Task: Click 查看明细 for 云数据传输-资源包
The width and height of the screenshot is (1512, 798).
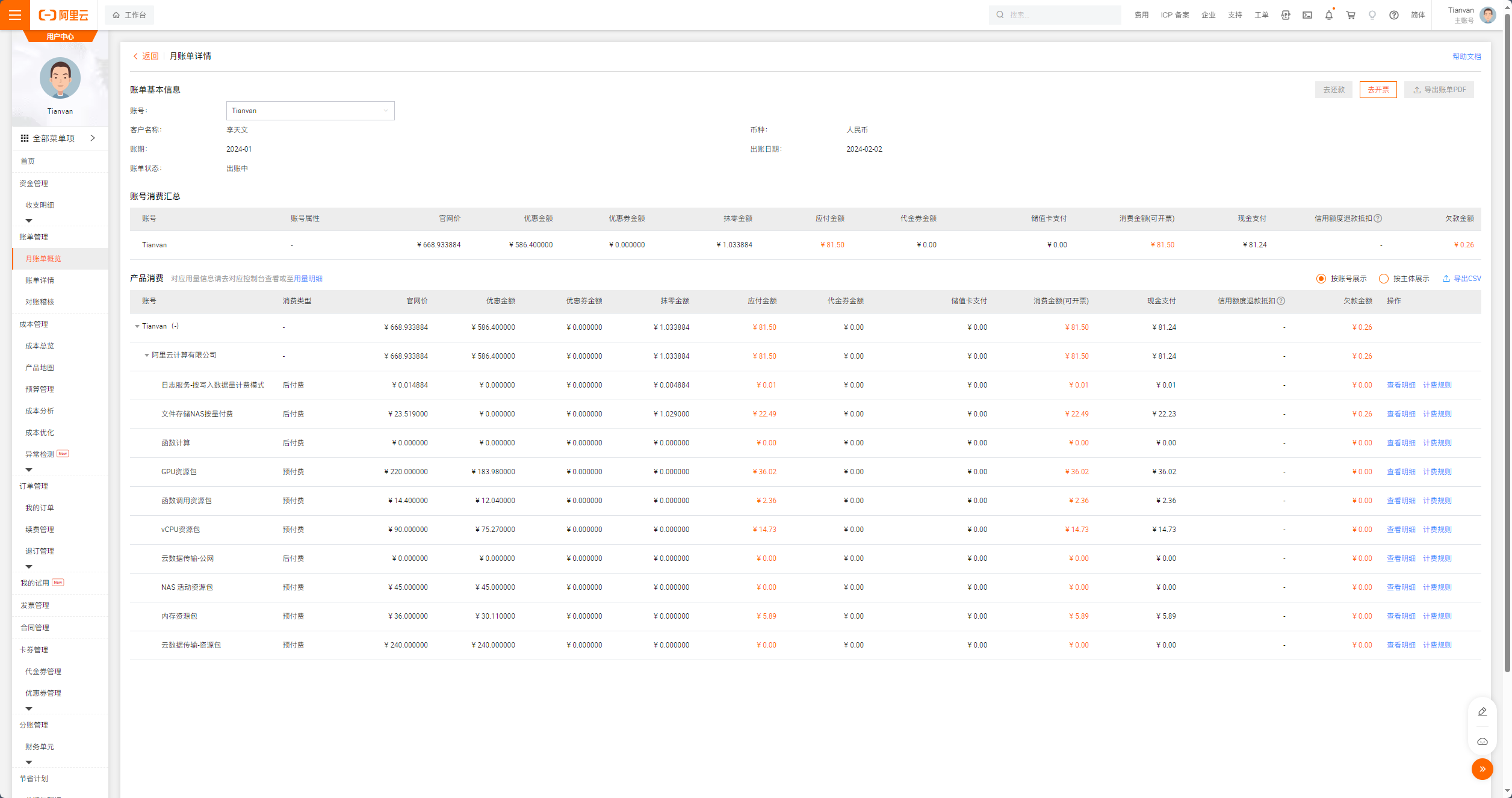Action: (x=1401, y=645)
